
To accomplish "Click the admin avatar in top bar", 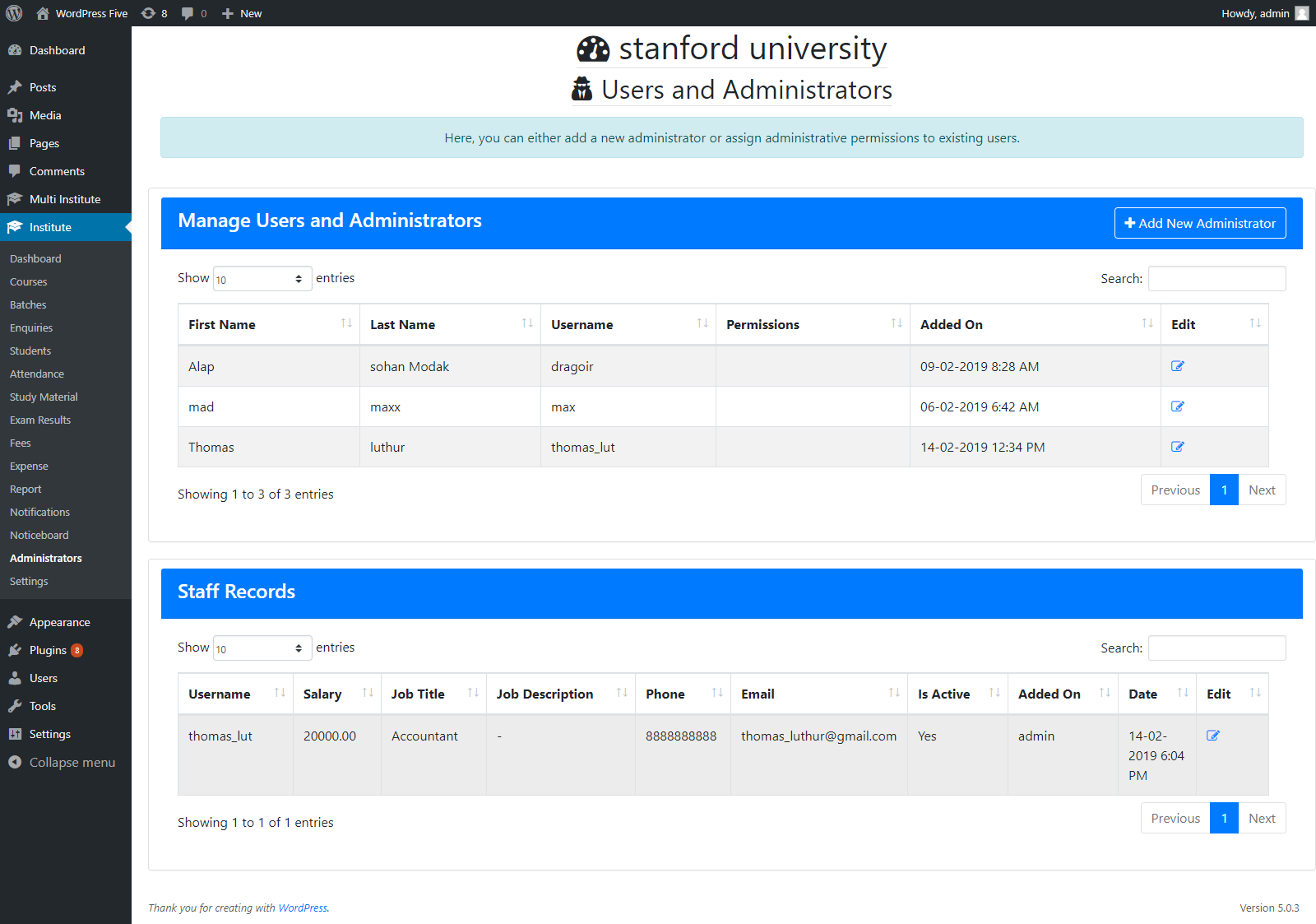I will [x=1302, y=13].
